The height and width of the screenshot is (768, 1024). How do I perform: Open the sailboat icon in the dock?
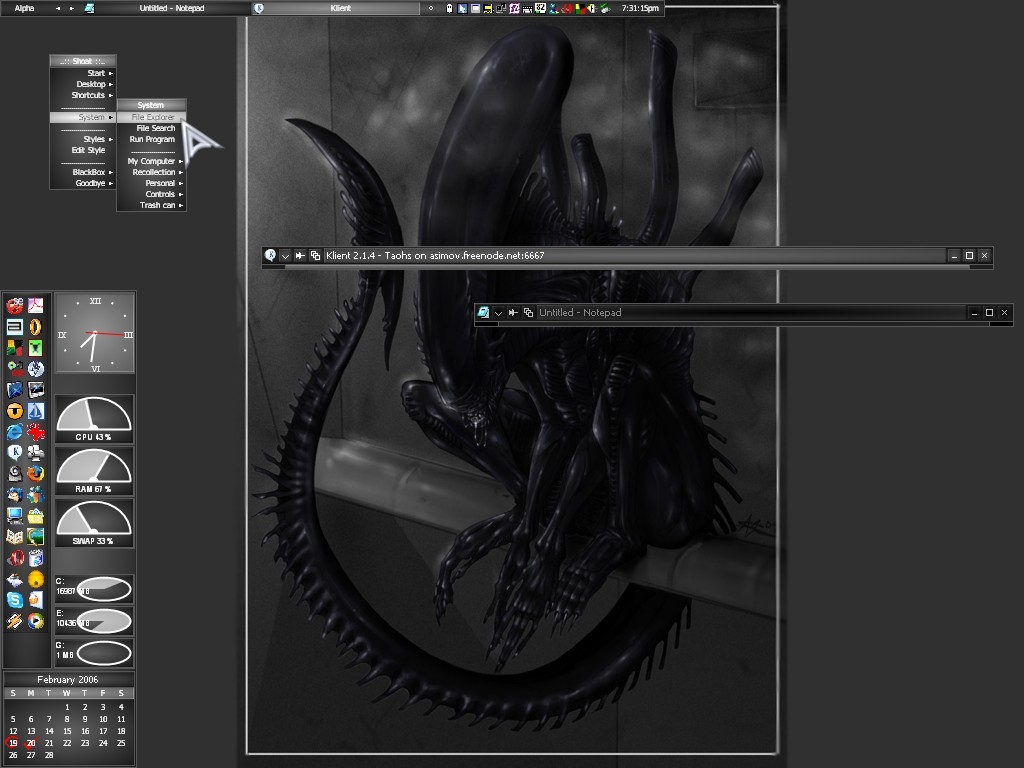pyautogui.click(x=35, y=411)
